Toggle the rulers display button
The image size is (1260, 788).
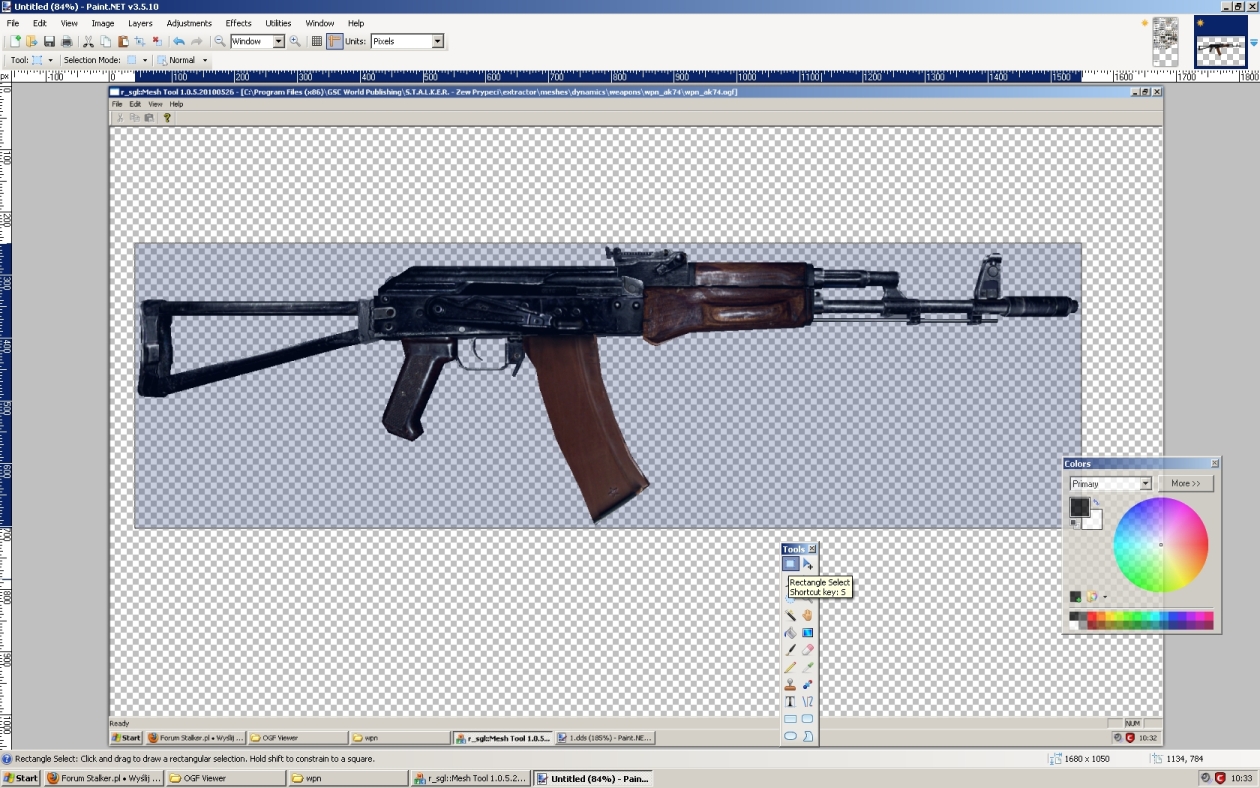(334, 41)
